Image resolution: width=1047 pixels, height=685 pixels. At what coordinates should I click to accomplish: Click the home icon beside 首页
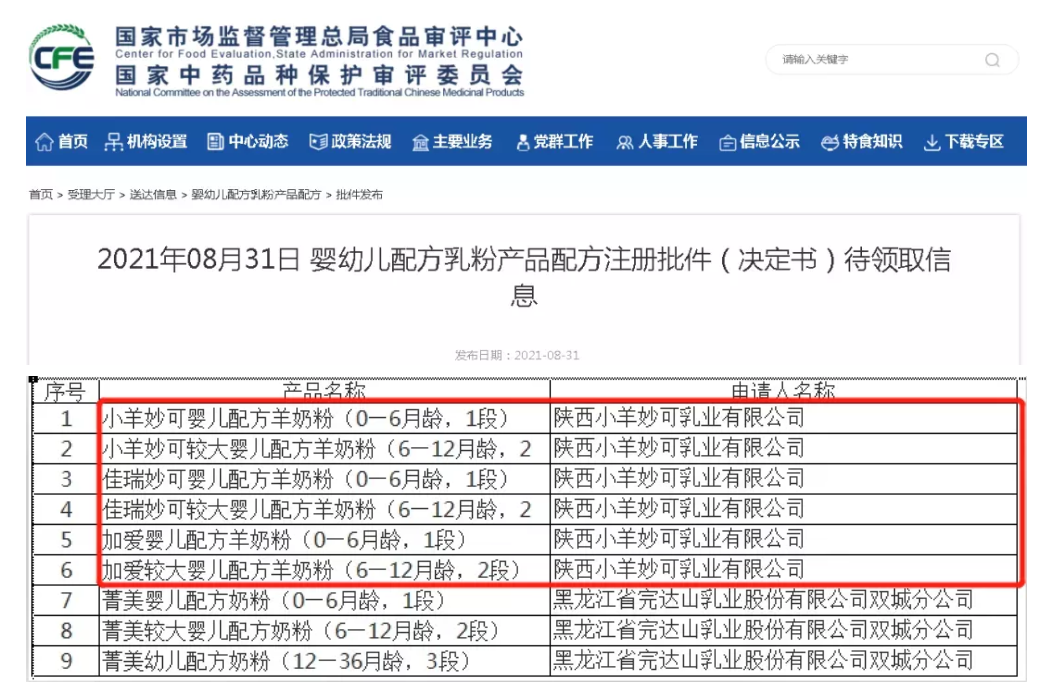tap(44, 142)
